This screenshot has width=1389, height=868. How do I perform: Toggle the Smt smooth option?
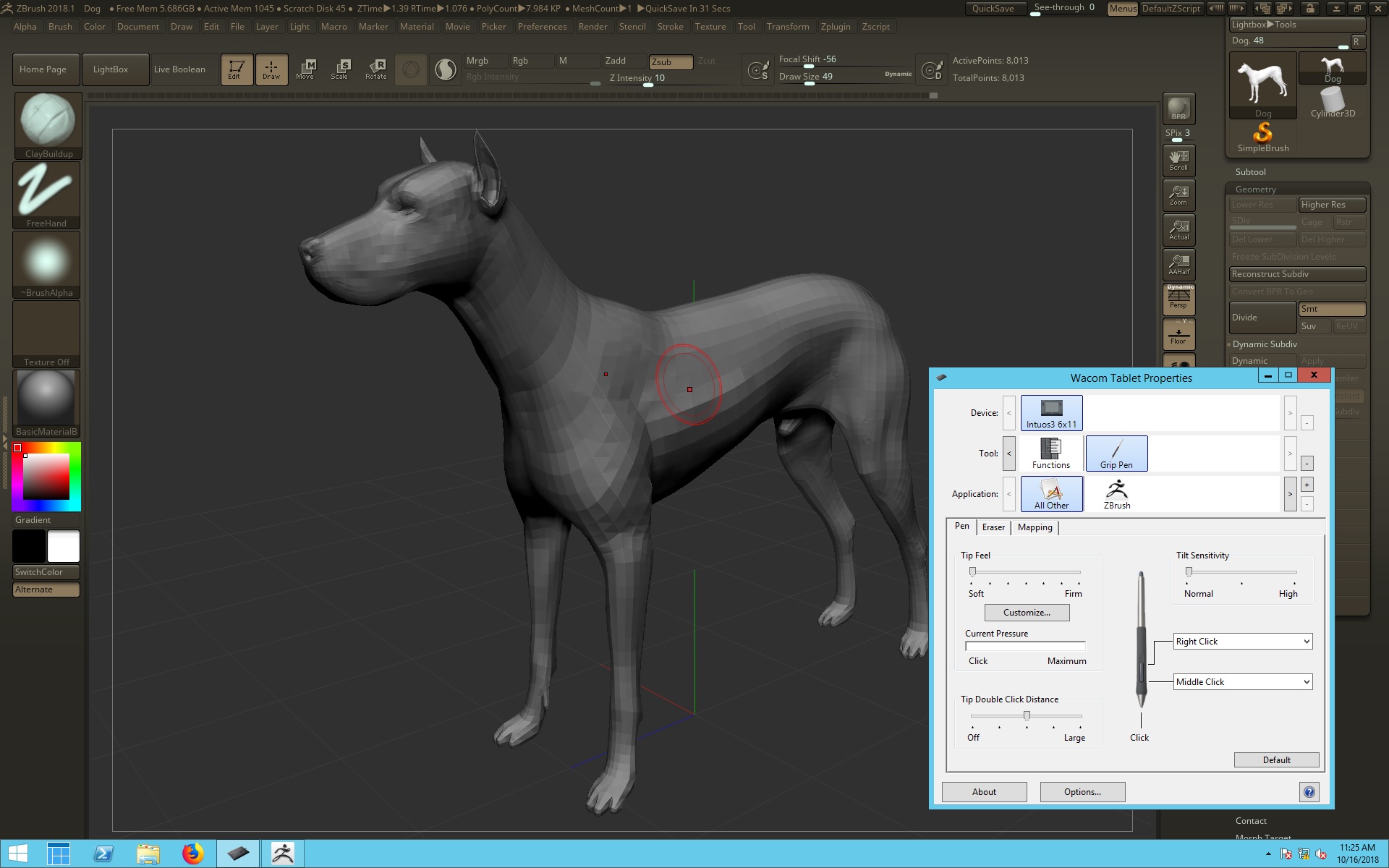1332,309
